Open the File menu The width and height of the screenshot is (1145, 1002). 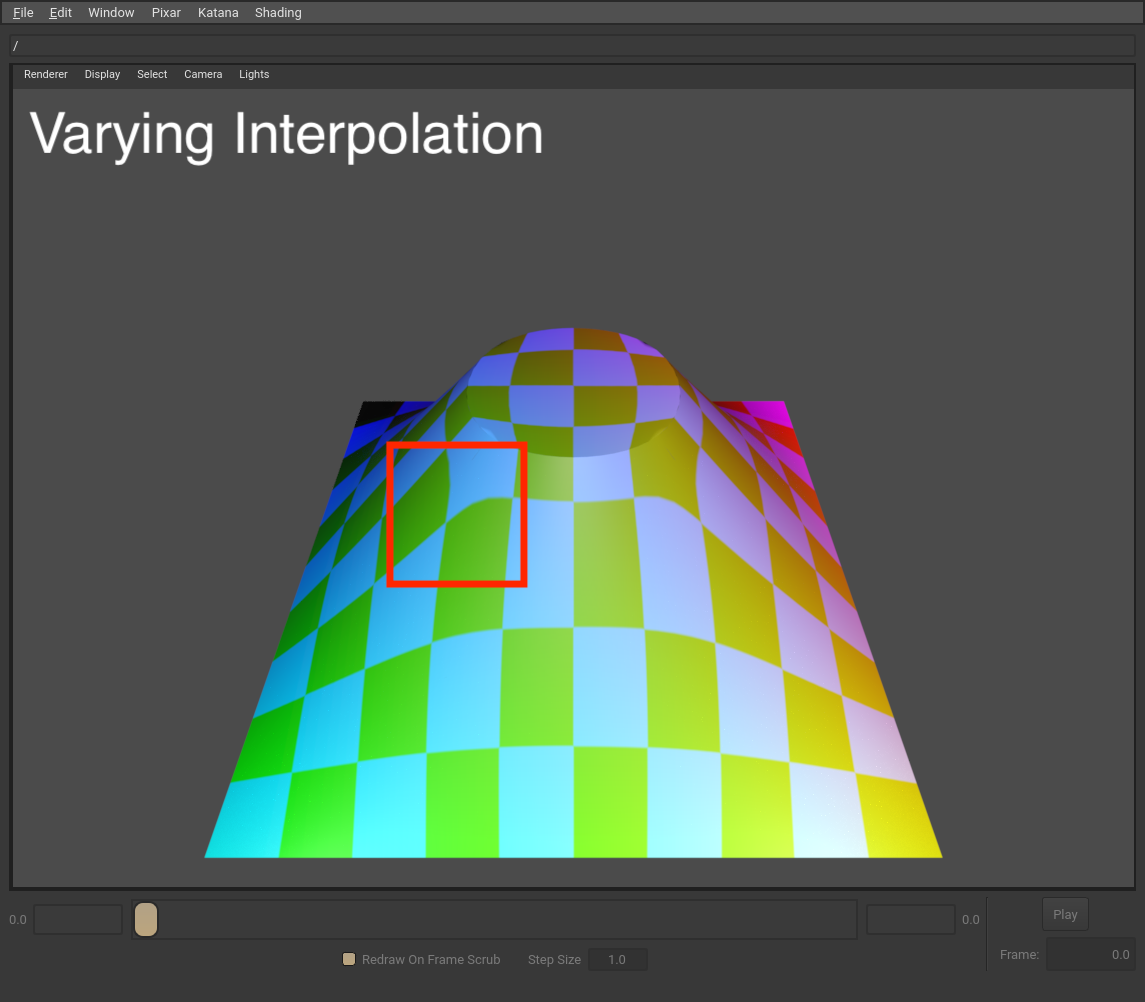point(22,12)
